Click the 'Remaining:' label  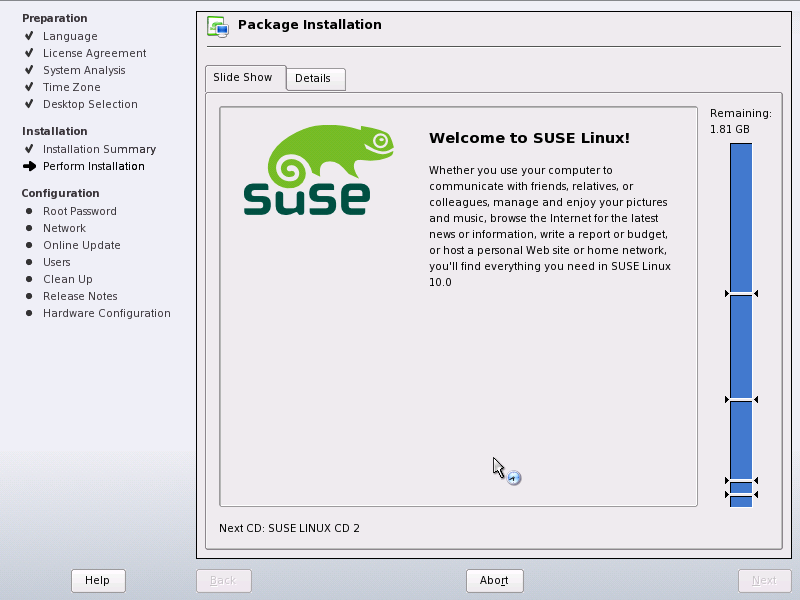(x=741, y=113)
